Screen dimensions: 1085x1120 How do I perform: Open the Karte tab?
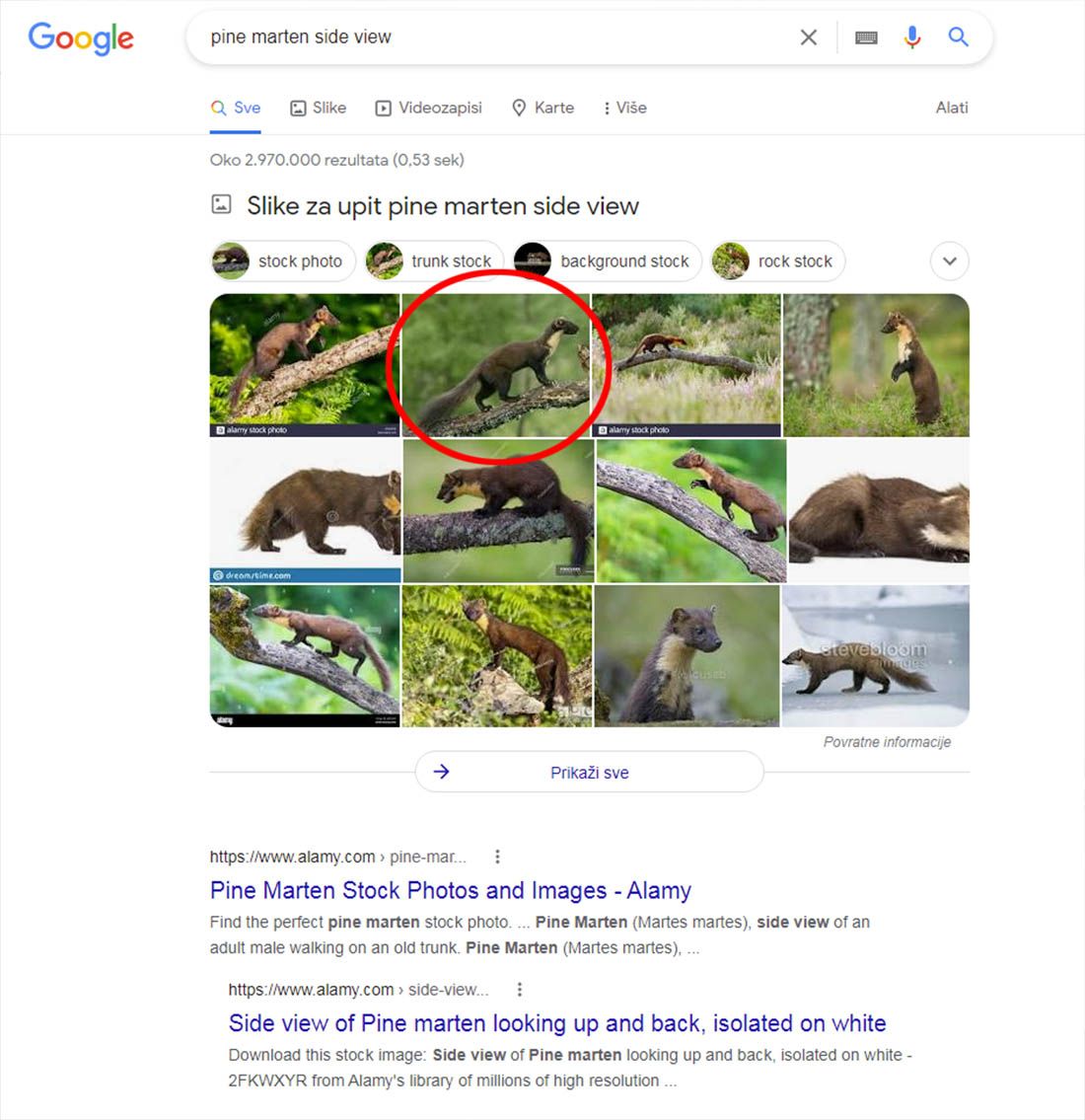[543, 108]
